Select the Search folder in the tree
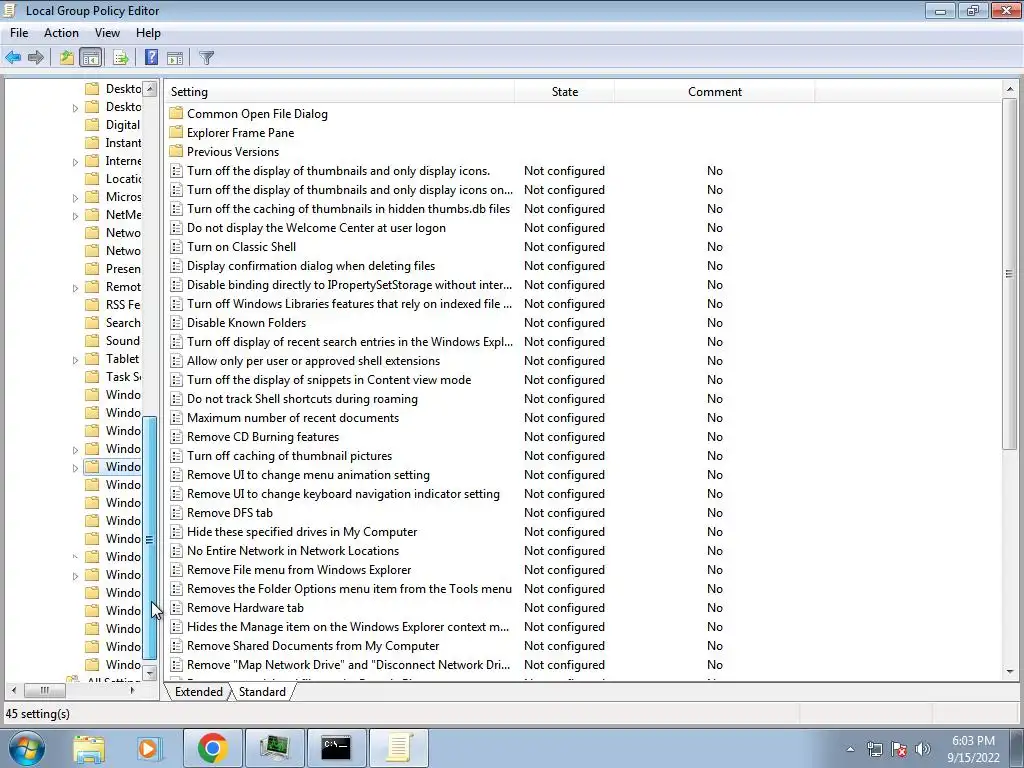 tap(113, 323)
